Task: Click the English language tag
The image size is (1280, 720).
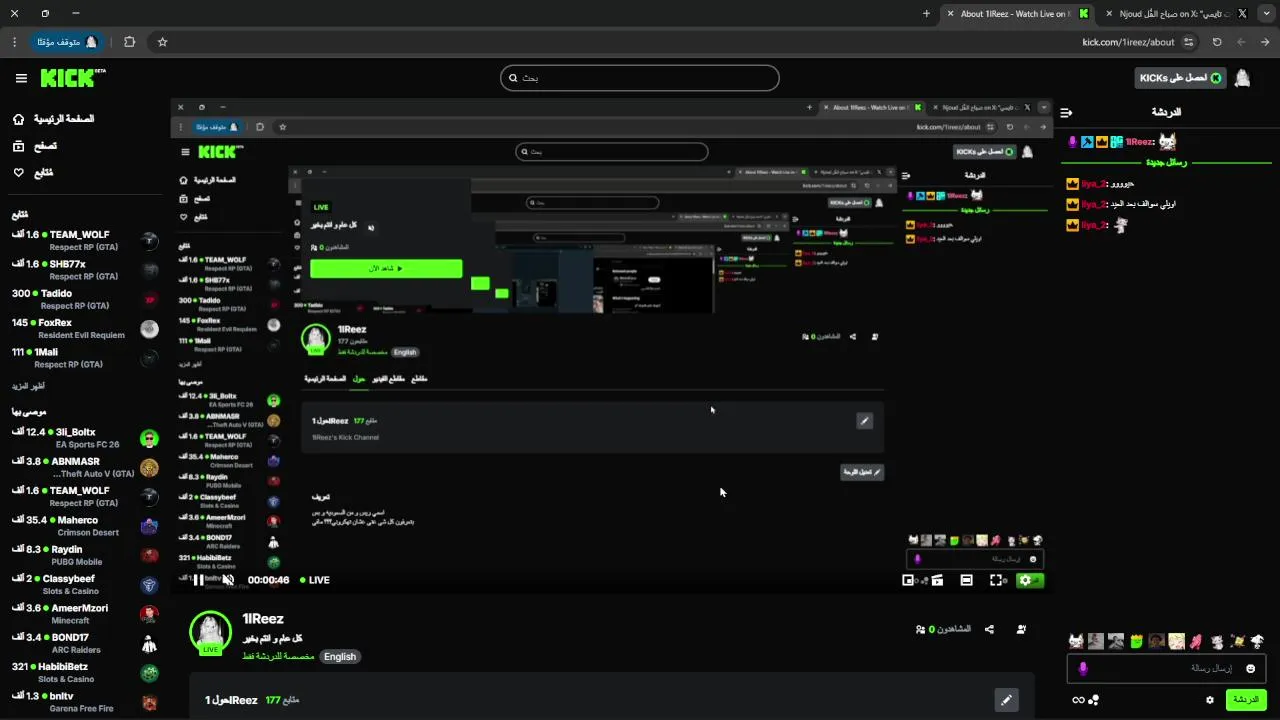Action: pyautogui.click(x=340, y=657)
